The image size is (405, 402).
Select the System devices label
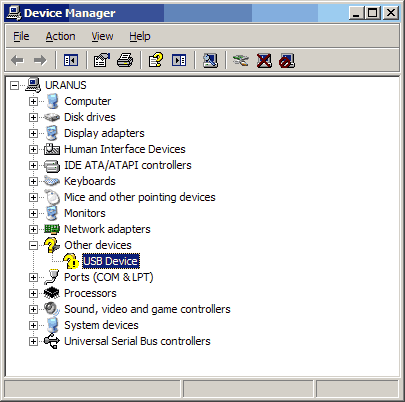tap(101, 325)
